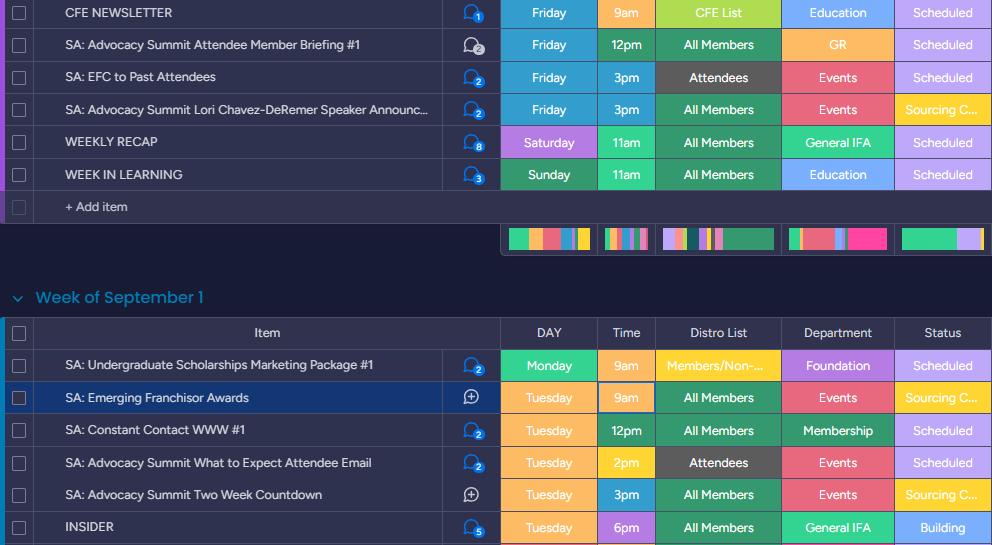Check select-all box in Week of September 1 header
The image size is (992, 545).
(x=19, y=334)
